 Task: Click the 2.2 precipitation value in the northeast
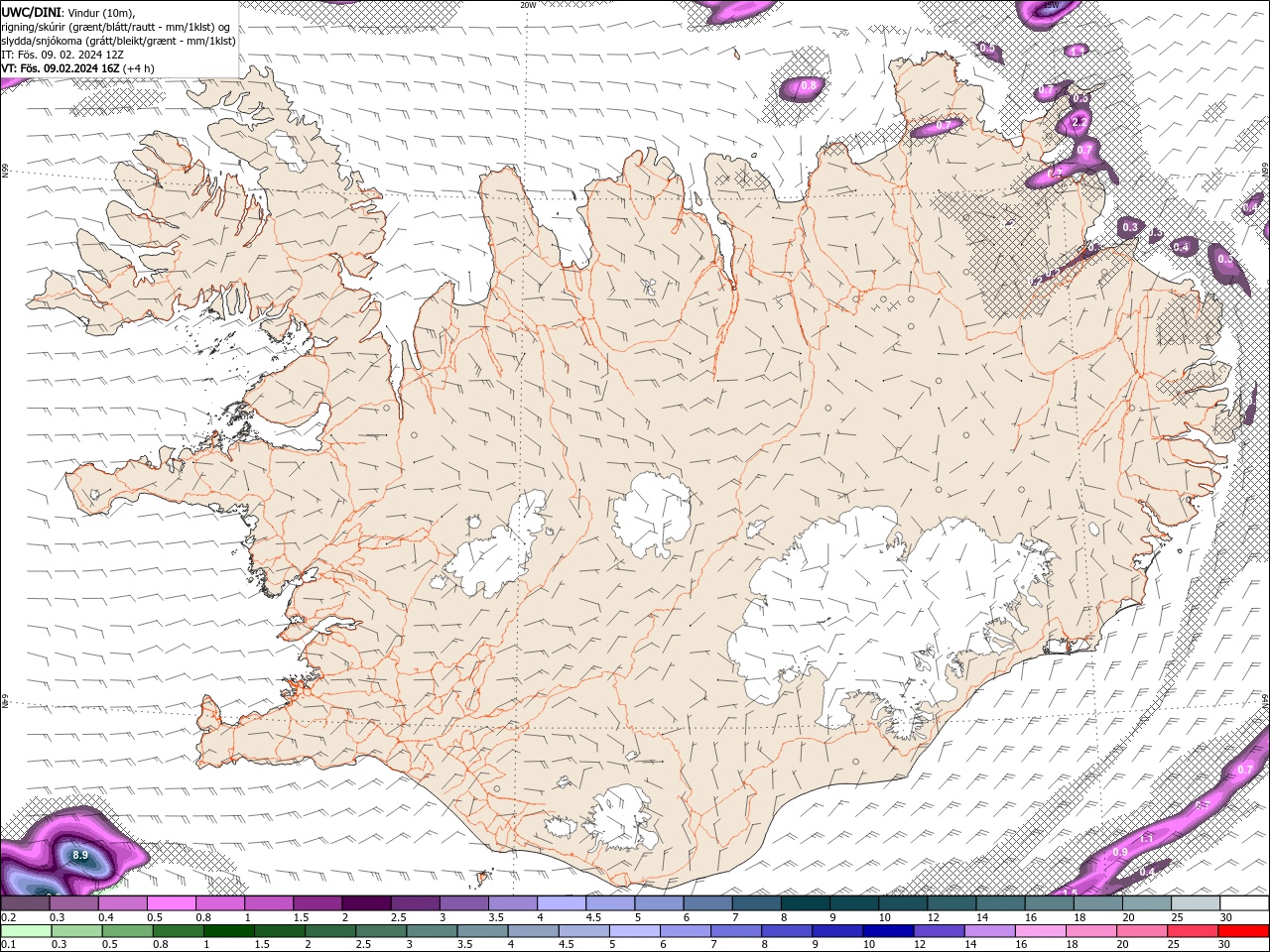(x=1080, y=121)
